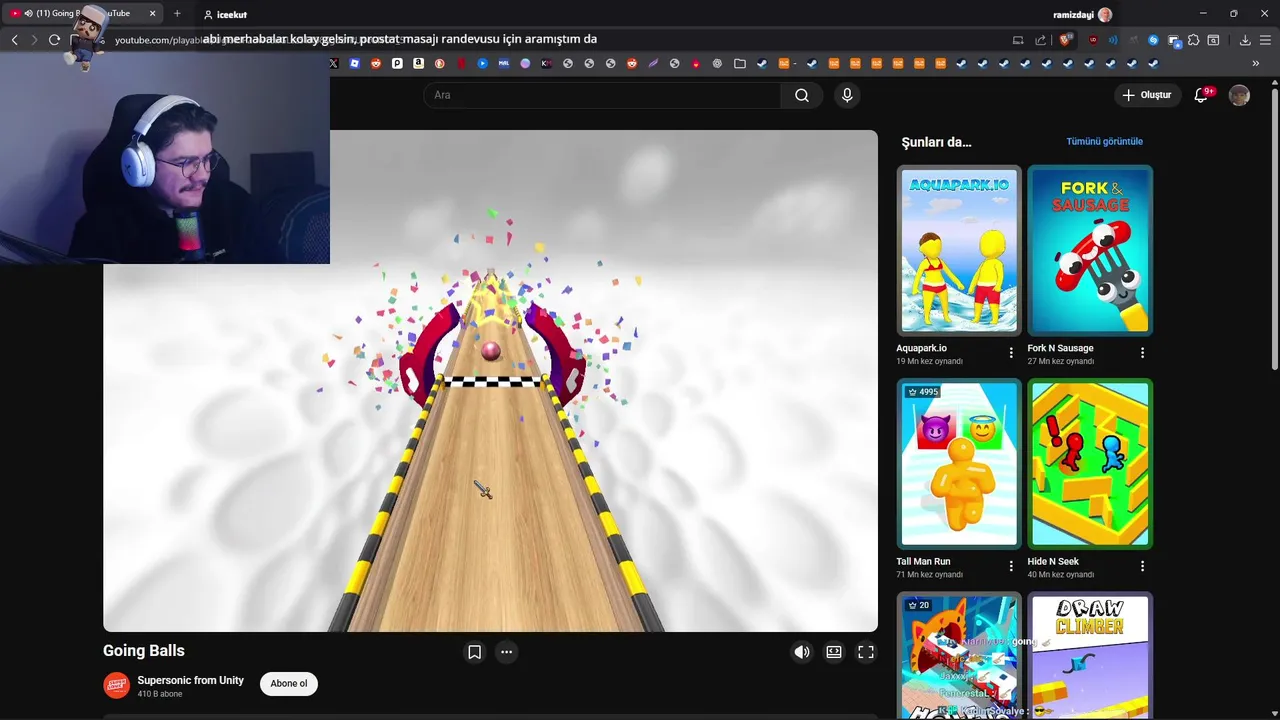This screenshot has width=1280, height=720.
Task: Open the Shazam extension icon
Action: [x=1153, y=40]
